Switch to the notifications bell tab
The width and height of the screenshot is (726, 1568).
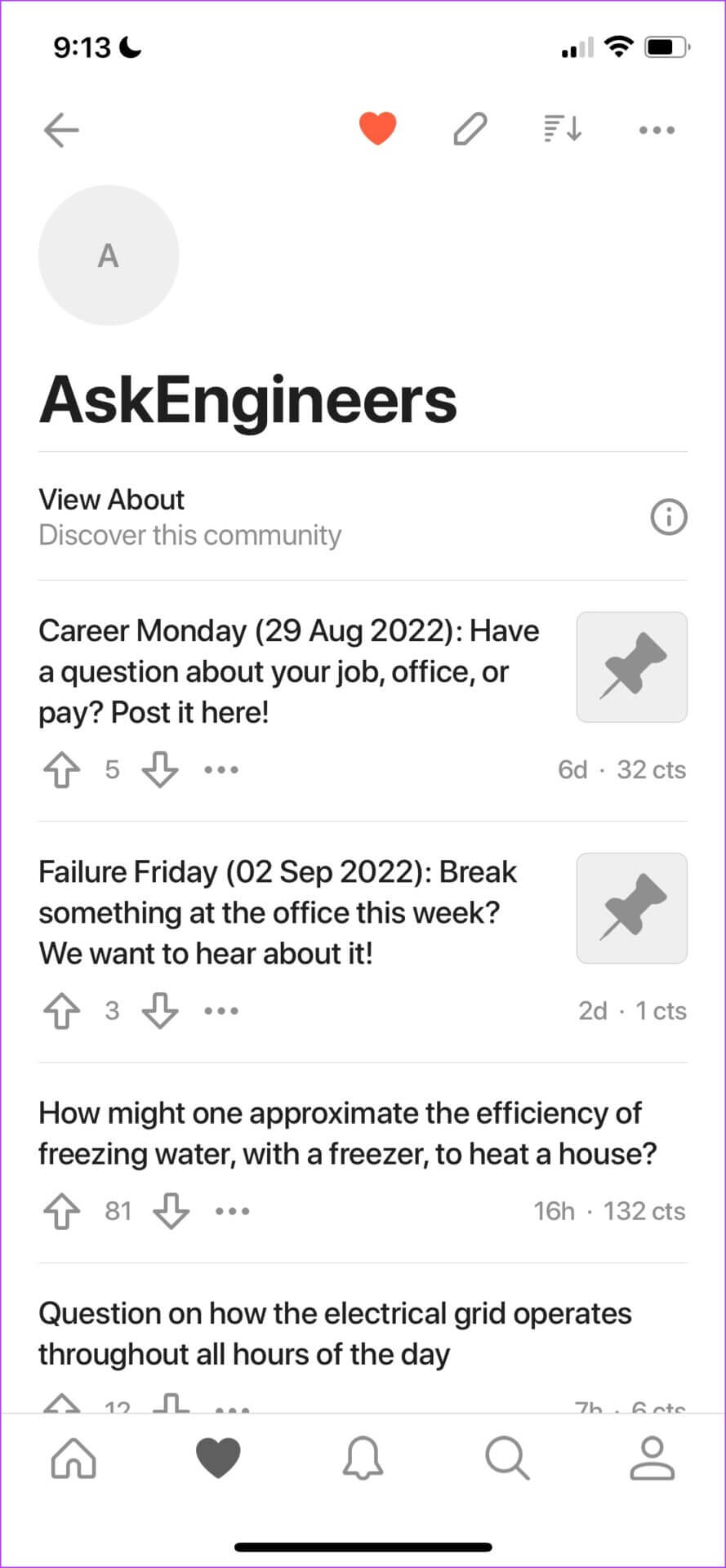pyautogui.click(x=363, y=1459)
